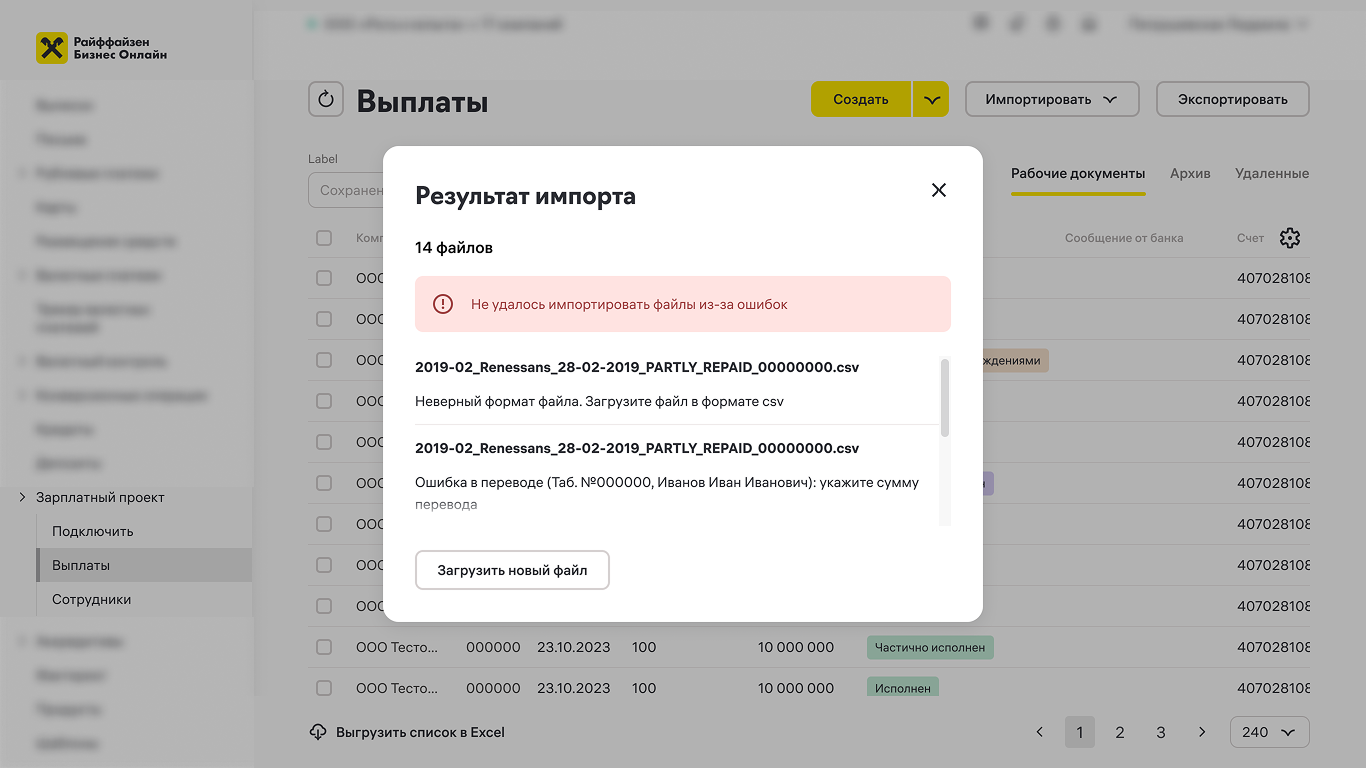Click Сообщение от банка column header
The height and width of the screenshot is (768, 1366).
[1124, 238]
